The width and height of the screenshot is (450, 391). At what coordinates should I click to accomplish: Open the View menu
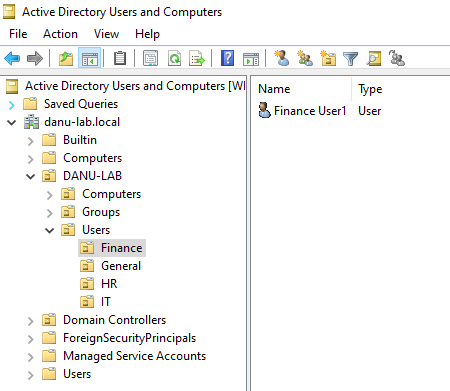(106, 34)
